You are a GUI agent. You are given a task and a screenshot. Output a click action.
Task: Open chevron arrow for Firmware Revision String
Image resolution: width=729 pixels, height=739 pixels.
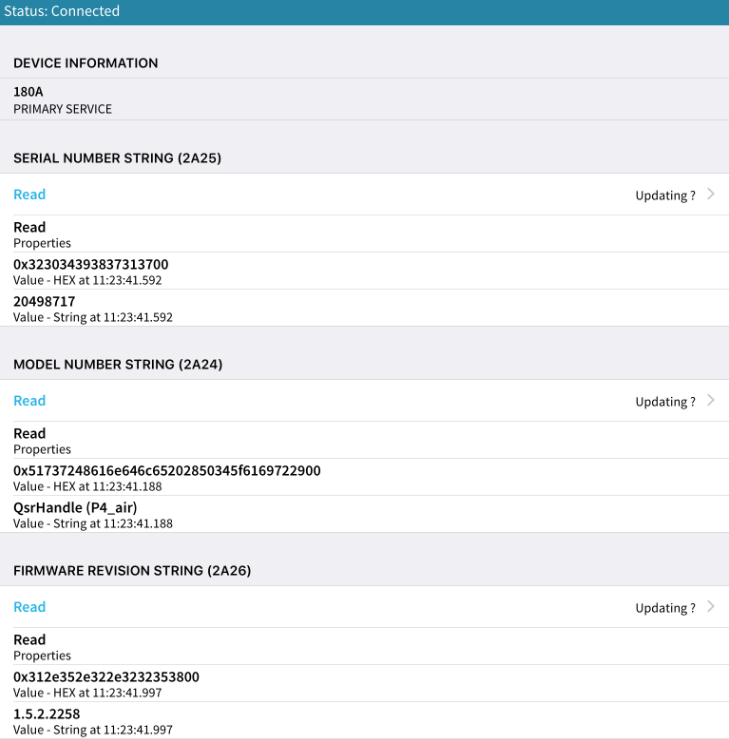711,606
